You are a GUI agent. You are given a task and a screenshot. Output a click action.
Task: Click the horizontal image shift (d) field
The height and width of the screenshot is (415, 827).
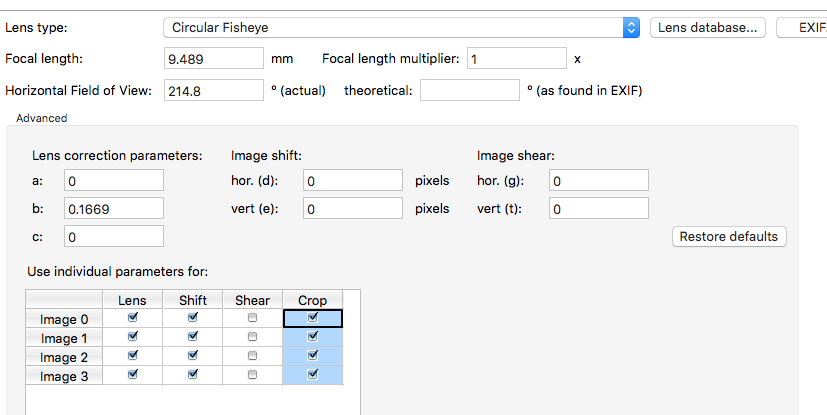coord(353,180)
